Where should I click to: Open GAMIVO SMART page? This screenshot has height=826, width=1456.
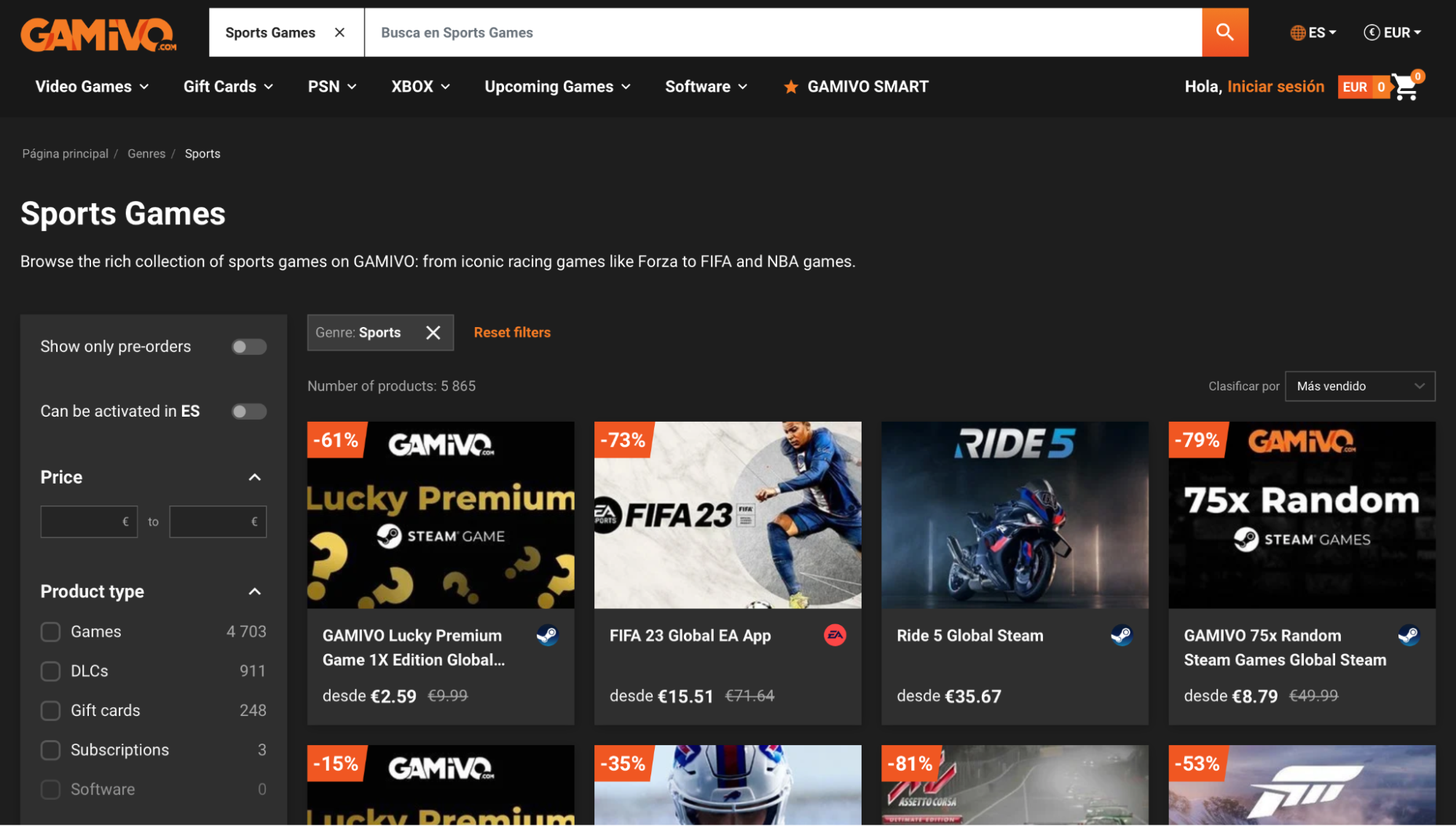click(867, 87)
